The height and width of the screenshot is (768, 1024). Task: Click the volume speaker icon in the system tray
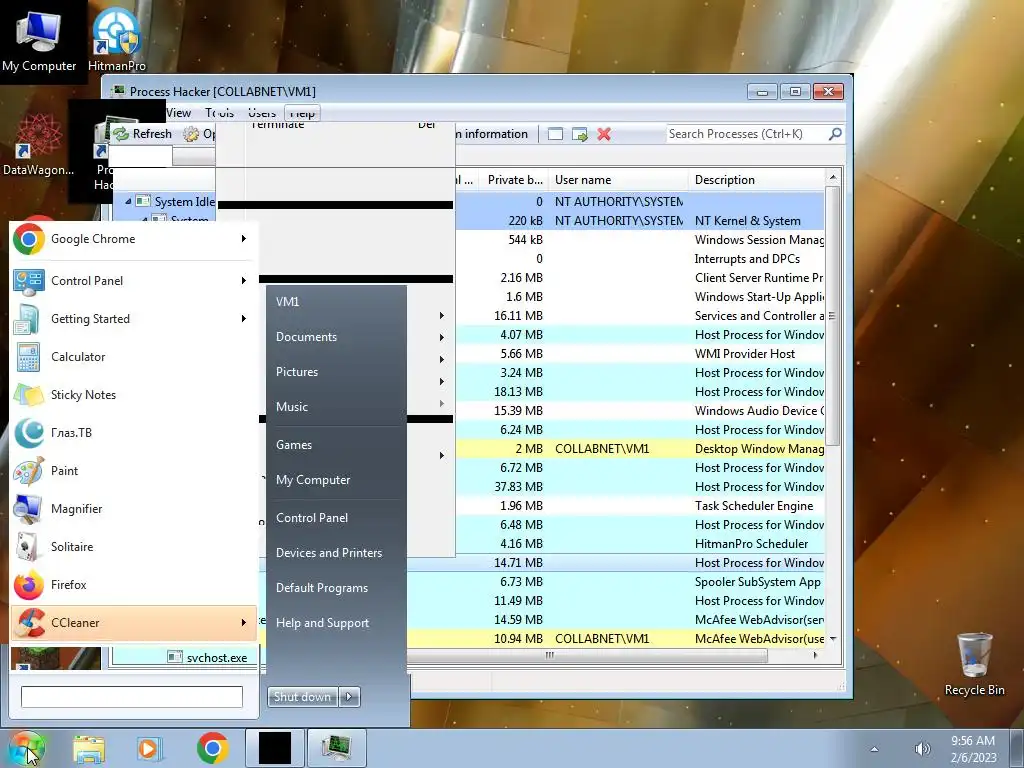click(x=922, y=749)
